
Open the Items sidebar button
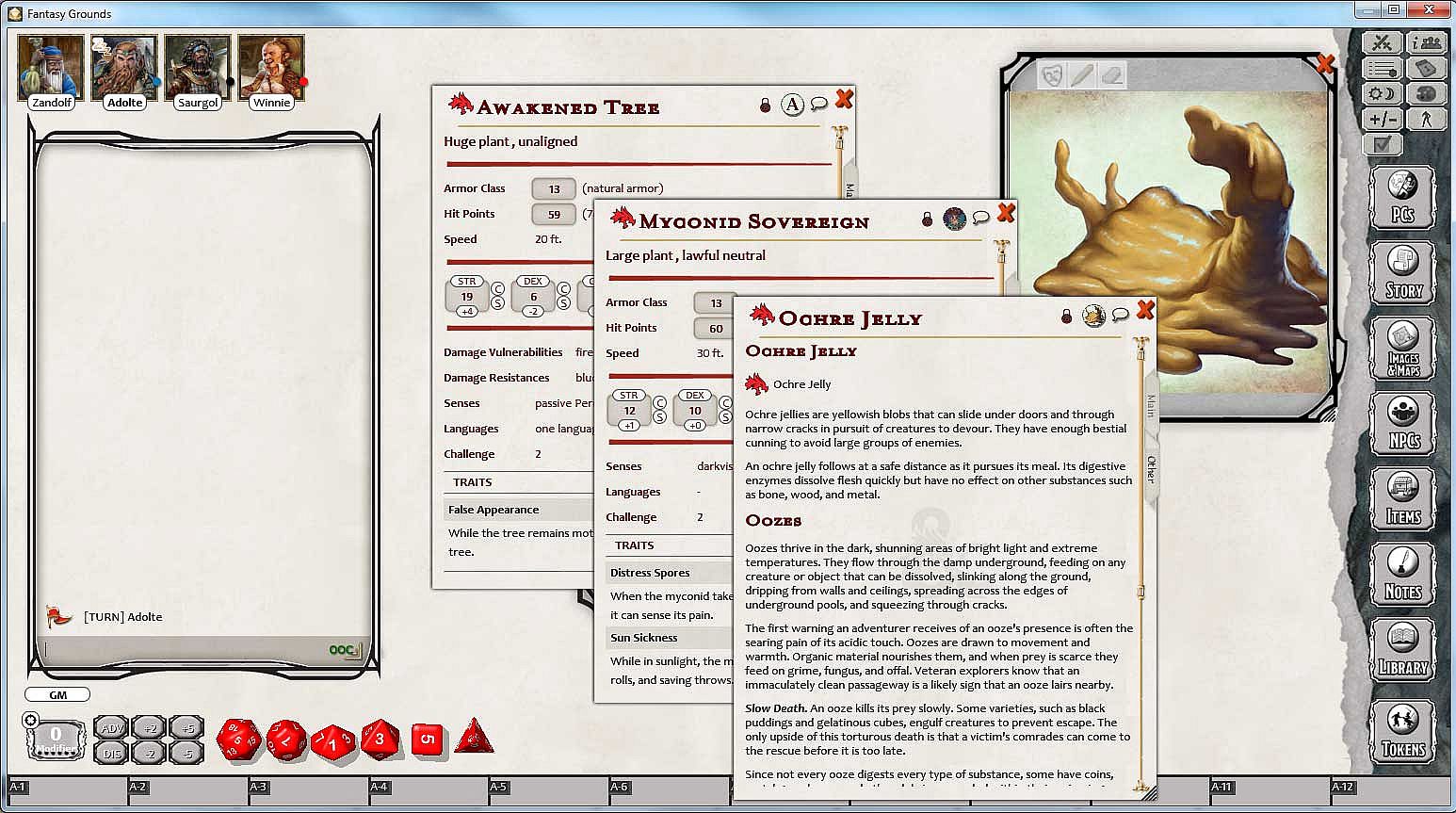coord(1403,499)
